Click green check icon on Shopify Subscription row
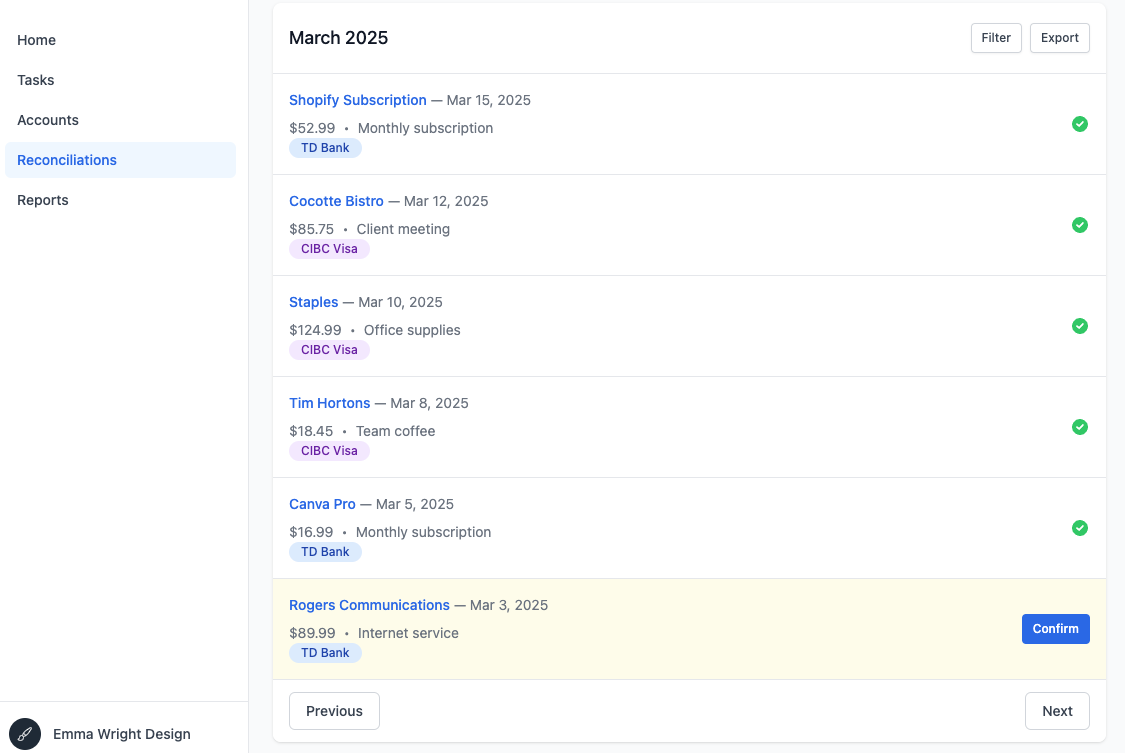Viewport: 1125px width, 753px height. [1079, 124]
